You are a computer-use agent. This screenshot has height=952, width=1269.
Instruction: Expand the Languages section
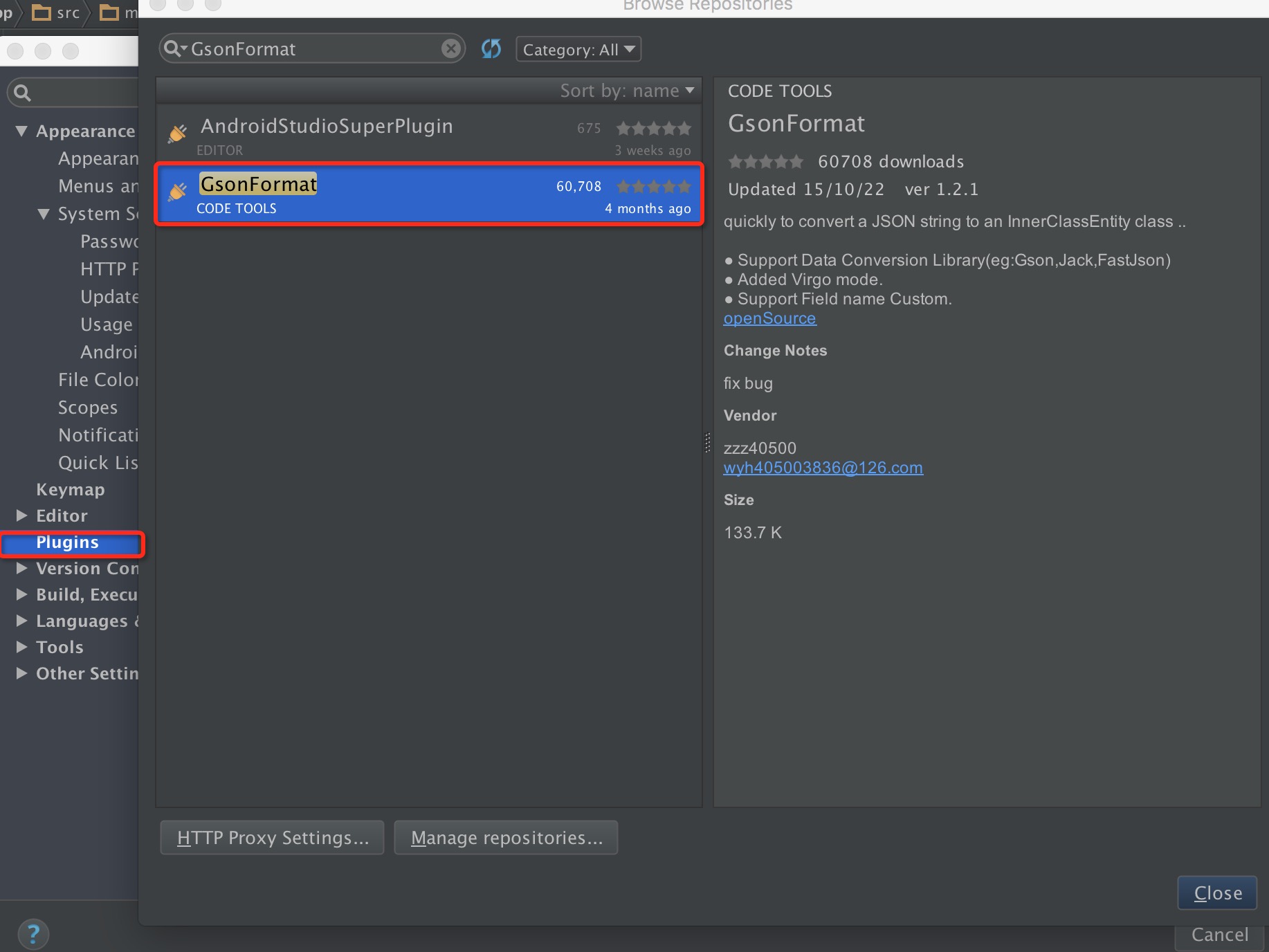[21, 621]
